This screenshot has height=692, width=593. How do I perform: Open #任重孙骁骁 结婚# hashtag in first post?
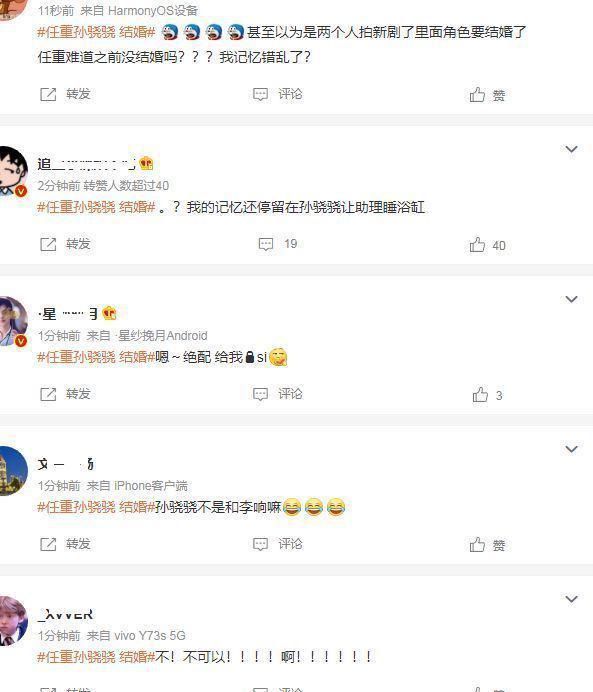(96, 32)
